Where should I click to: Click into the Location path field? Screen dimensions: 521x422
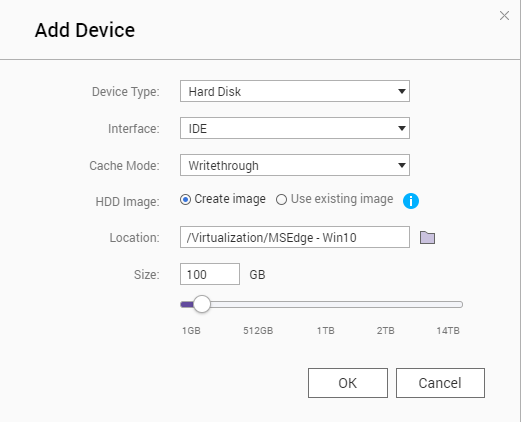point(295,237)
